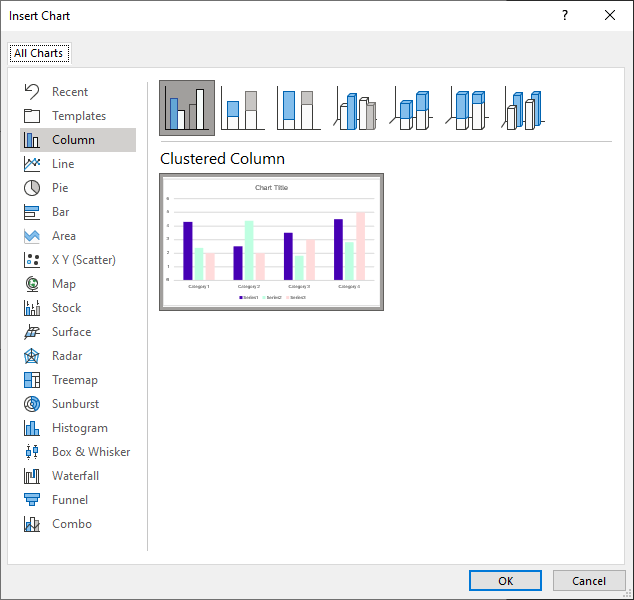This screenshot has height=600, width=634.
Task: Open the Templates category label
Action: tap(79, 116)
